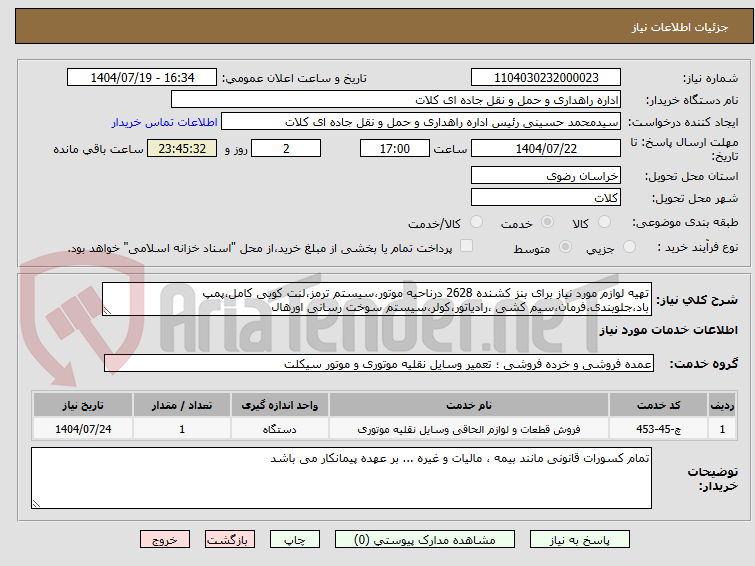Click the کد خدمت column header
Image resolution: width=755 pixels, height=566 pixels.
click(658, 405)
